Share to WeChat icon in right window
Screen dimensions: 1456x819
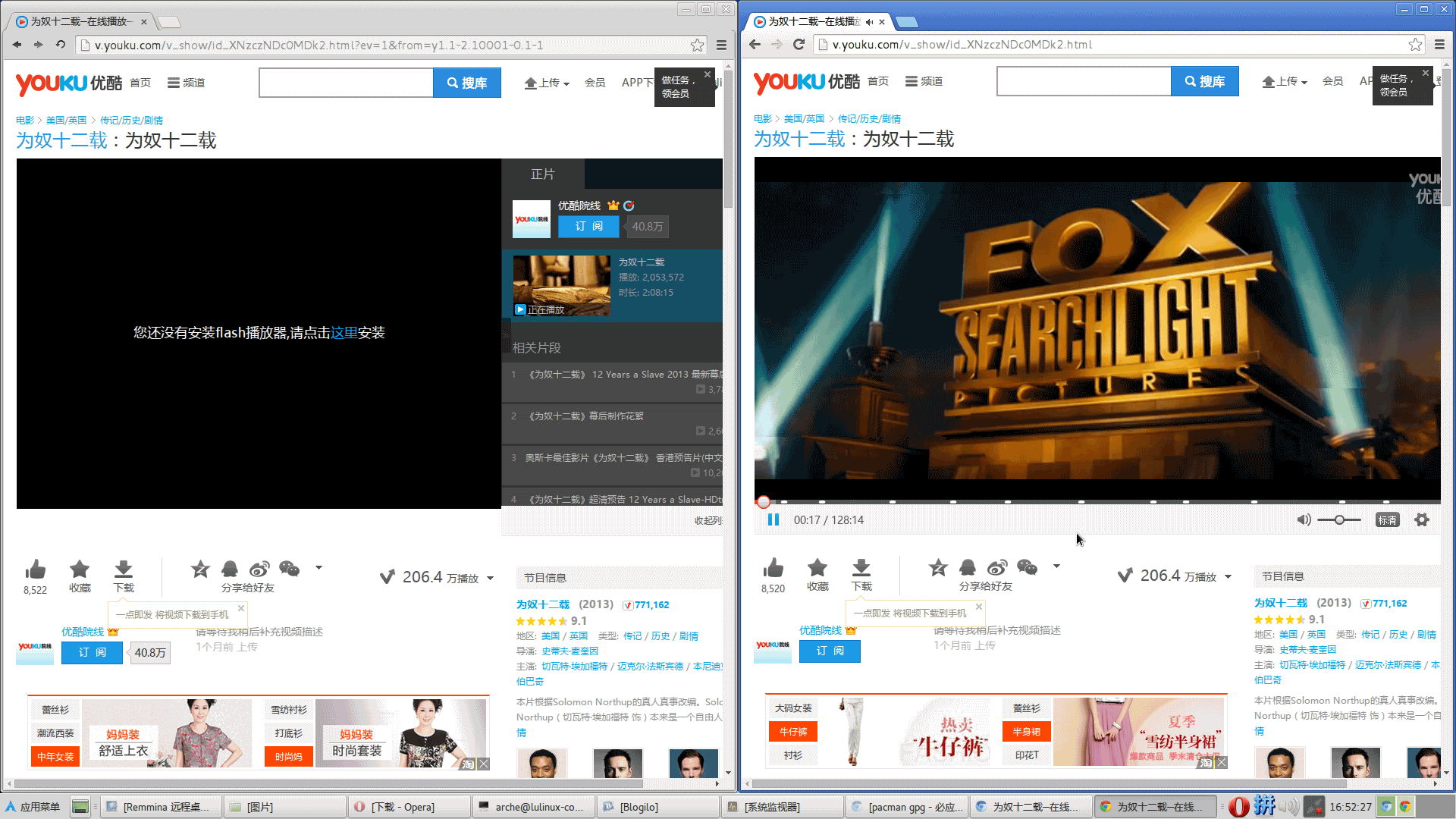(x=1028, y=567)
